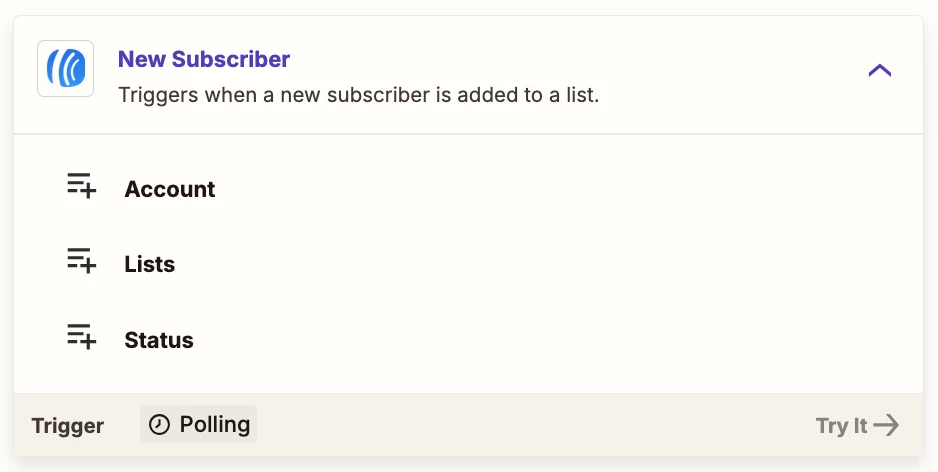The height and width of the screenshot is (472, 938).
Task: Click the Lists row in field list
Action: point(468,264)
